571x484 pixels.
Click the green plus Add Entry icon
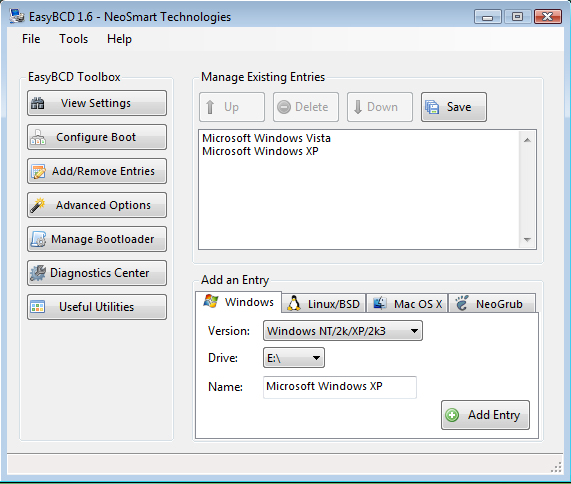point(452,415)
